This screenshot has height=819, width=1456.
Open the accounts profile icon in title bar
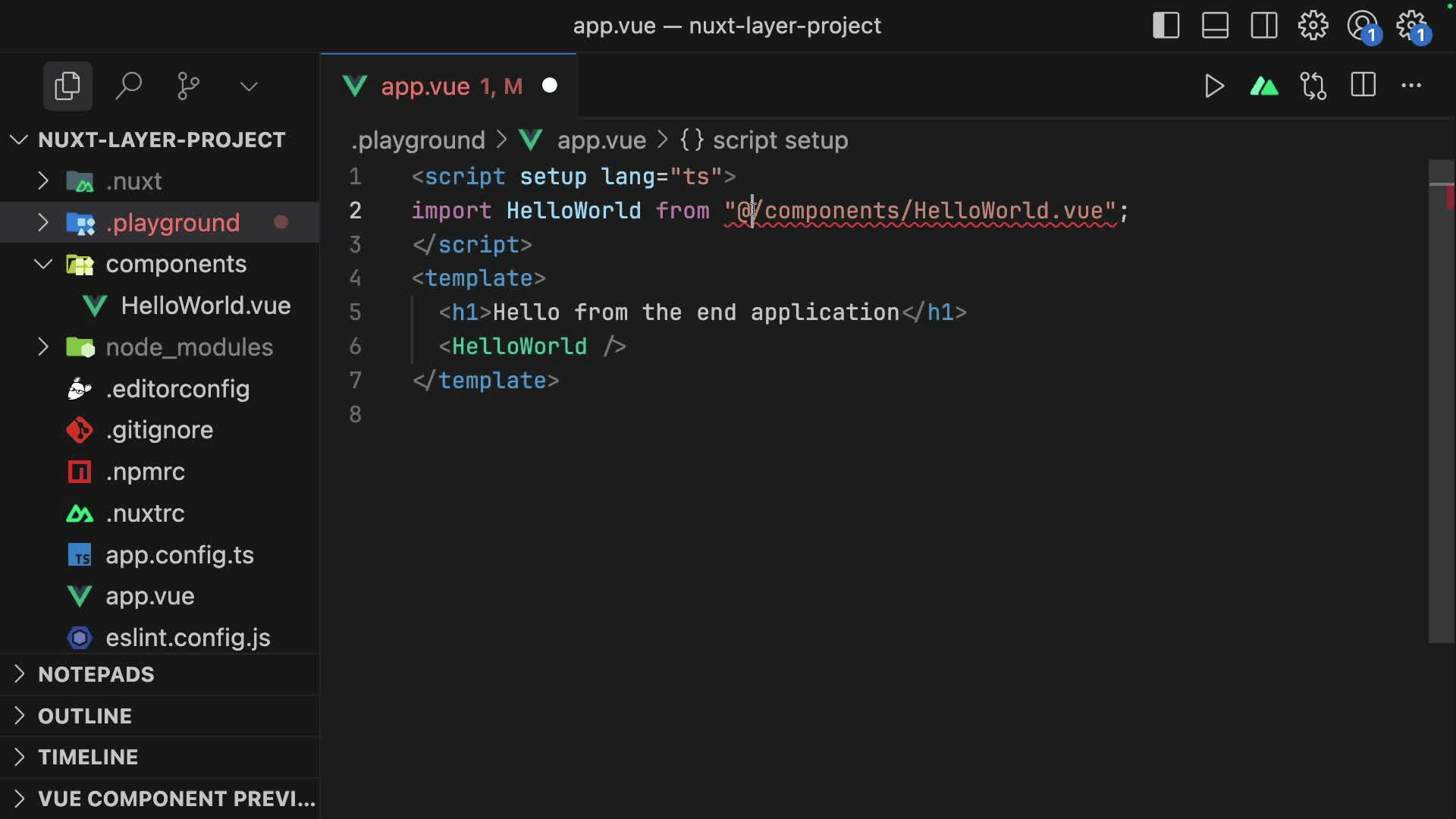tap(1362, 26)
